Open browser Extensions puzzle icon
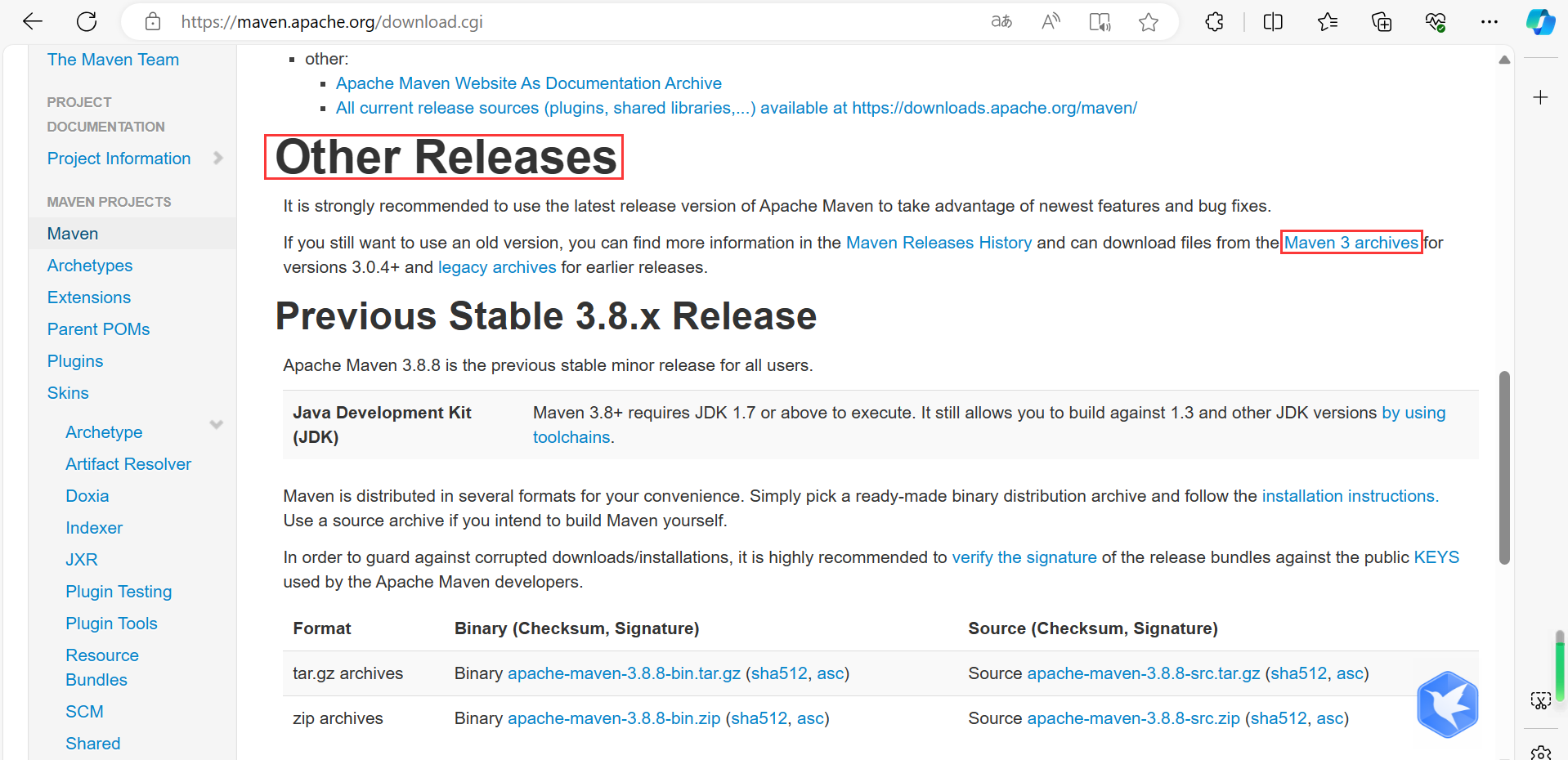The height and width of the screenshot is (760, 1568). pyautogui.click(x=1214, y=22)
